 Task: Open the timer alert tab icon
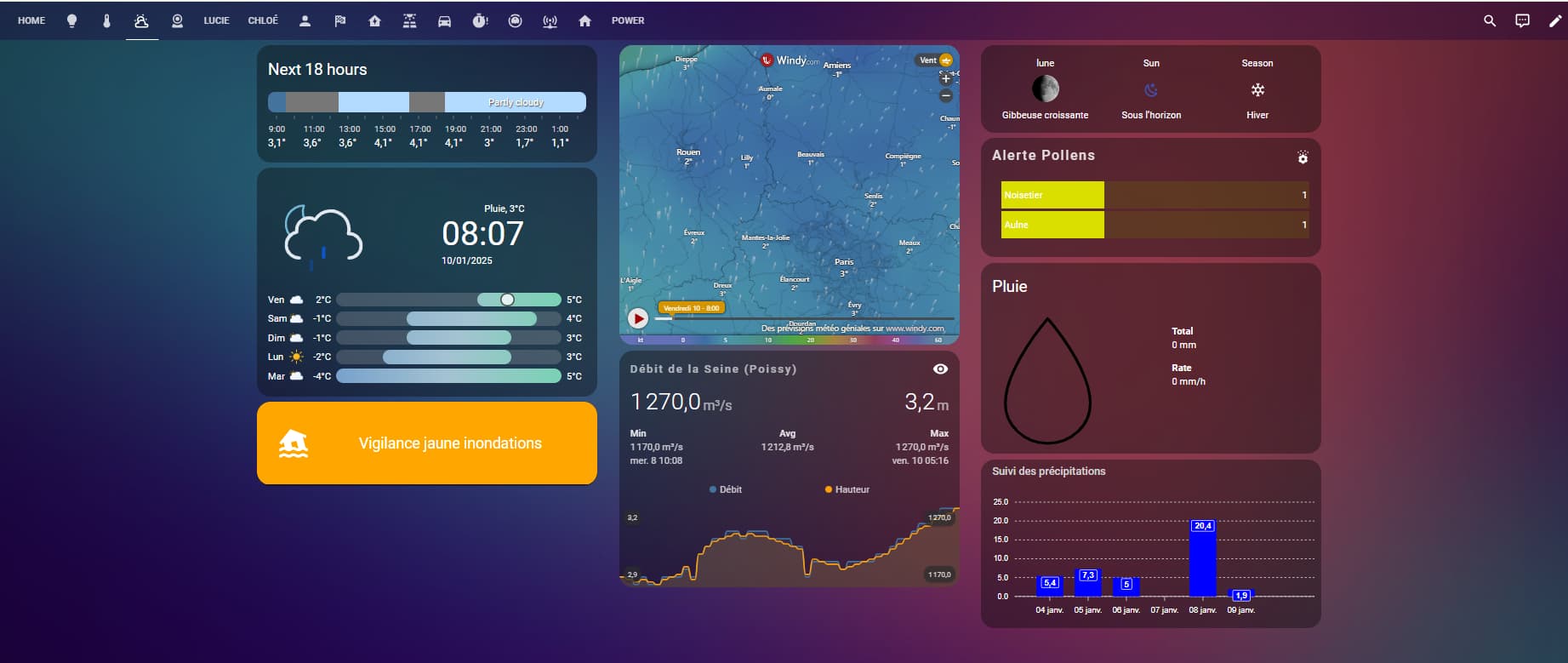pos(480,20)
